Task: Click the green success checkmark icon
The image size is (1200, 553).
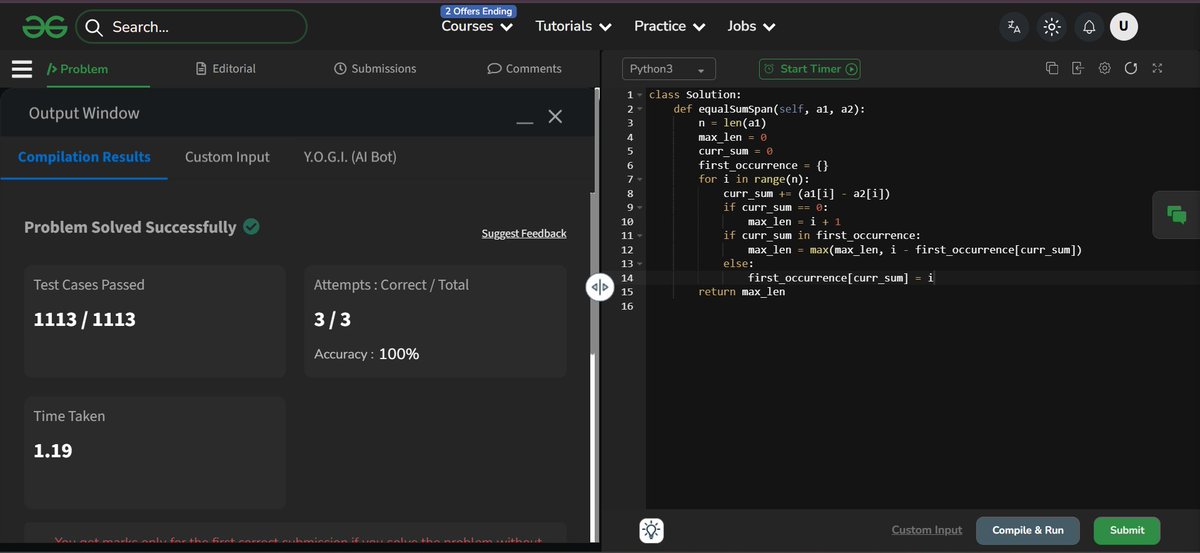Action: point(252,226)
